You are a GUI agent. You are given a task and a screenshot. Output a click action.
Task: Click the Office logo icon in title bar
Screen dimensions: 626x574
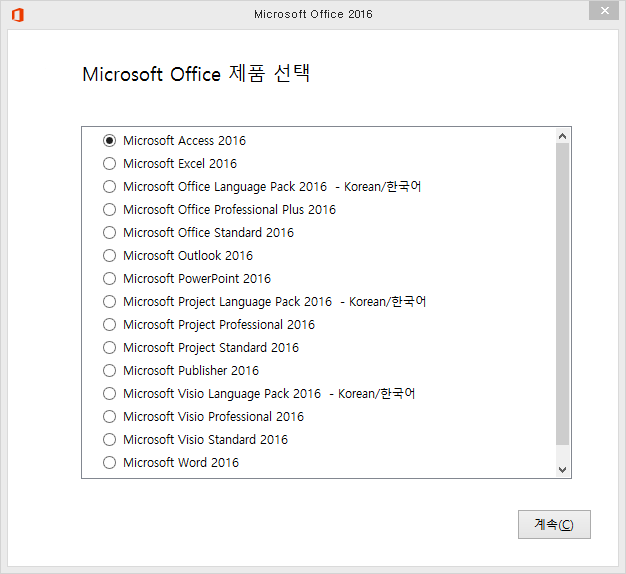pos(18,15)
